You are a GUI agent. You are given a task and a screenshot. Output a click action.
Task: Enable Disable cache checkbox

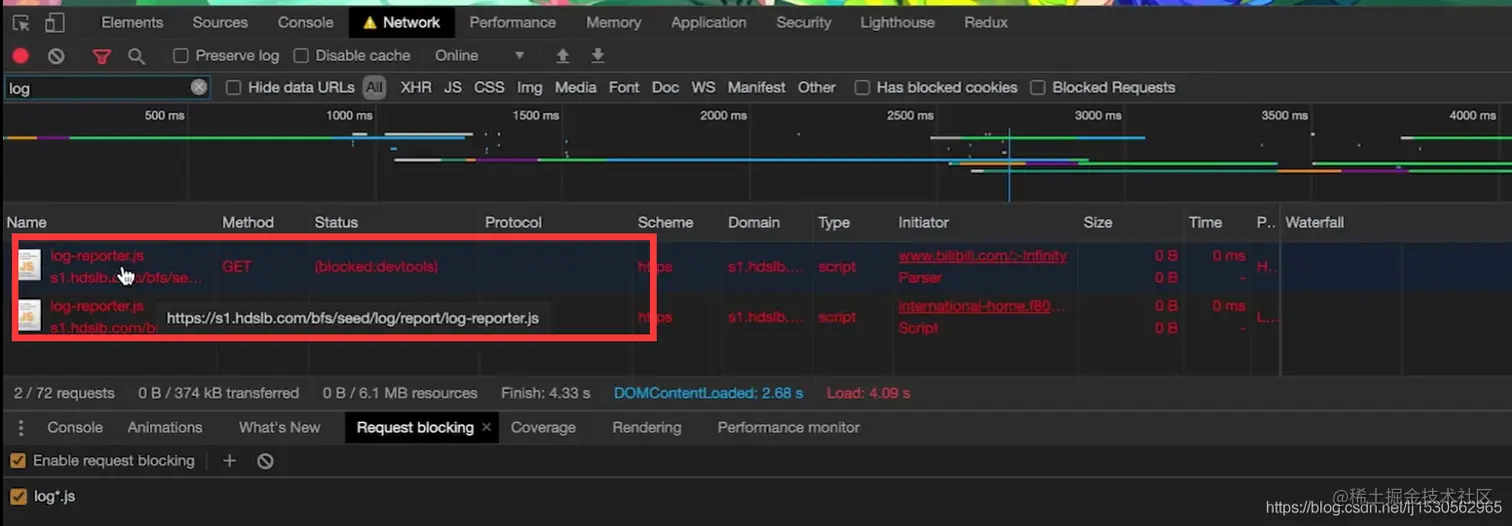(x=301, y=56)
